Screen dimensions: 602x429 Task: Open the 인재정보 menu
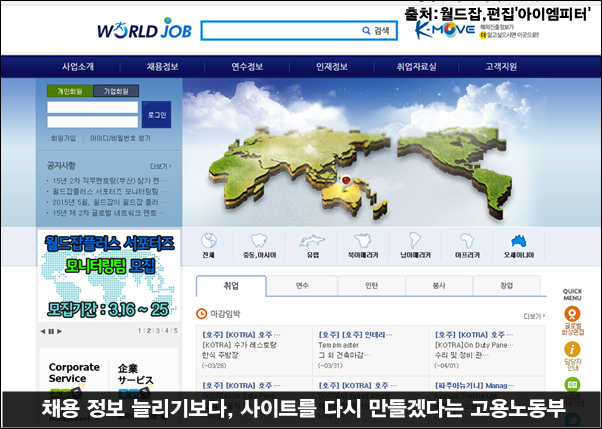click(332, 67)
